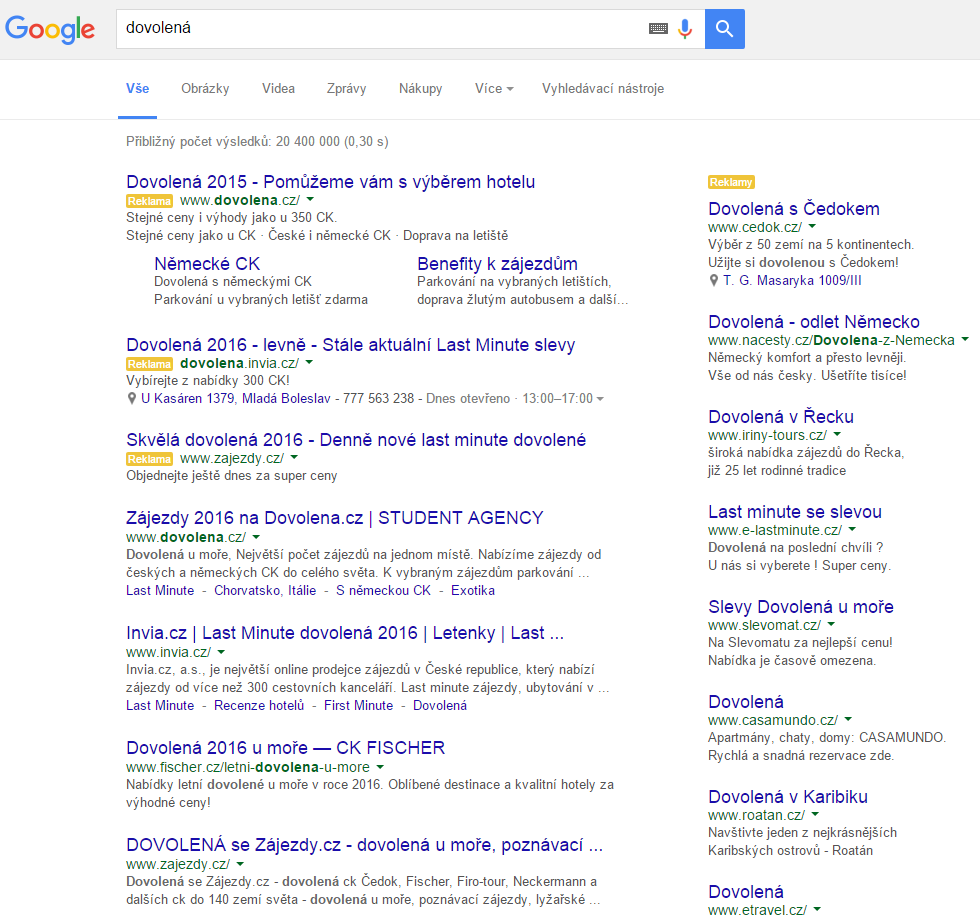Screen dimensions: 980x921
Task: Open 'Skvělá dovolená 2016' ad link
Action: pyautogui.click(x=356, y=440)
